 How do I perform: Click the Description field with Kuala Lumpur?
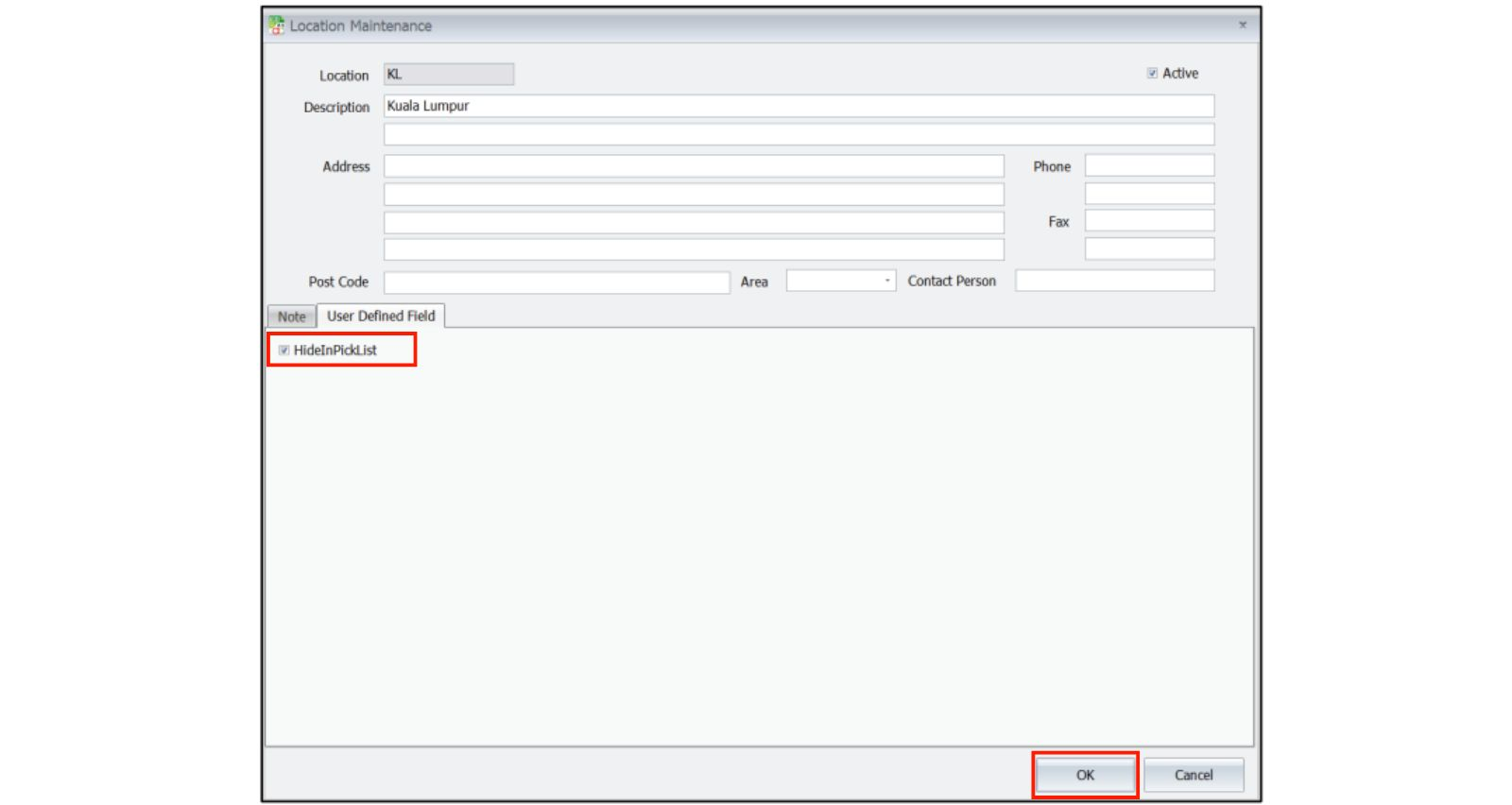pyautogui.click(x=798, y=106)
